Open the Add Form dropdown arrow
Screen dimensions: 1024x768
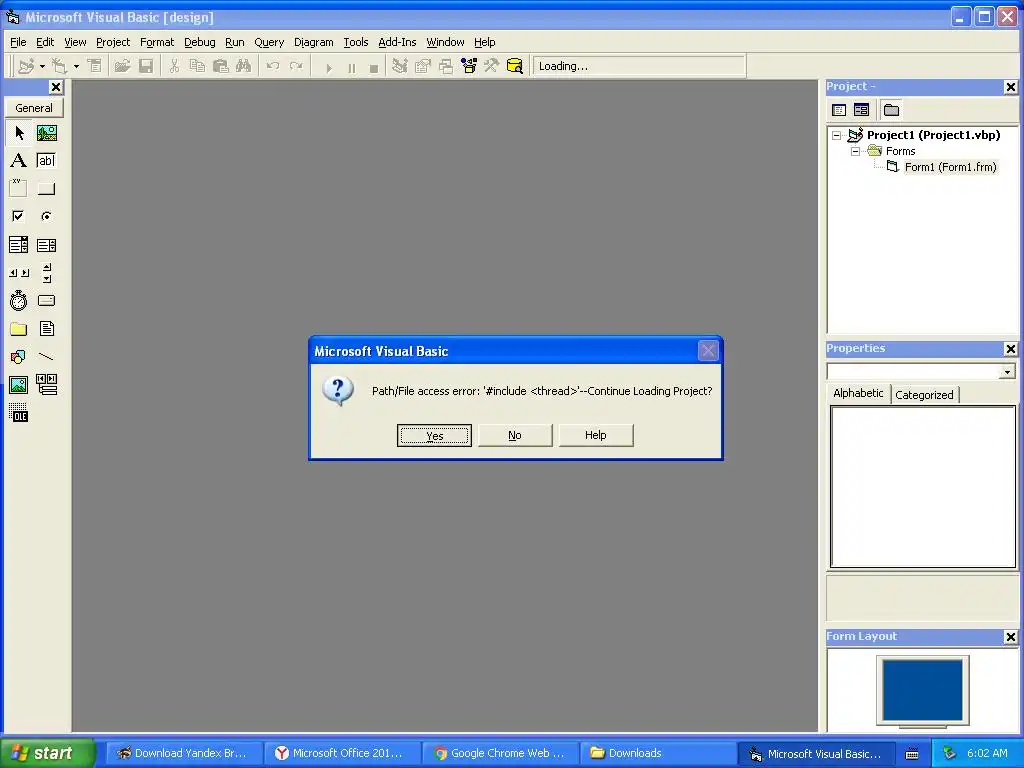click(x=76, y=66)
